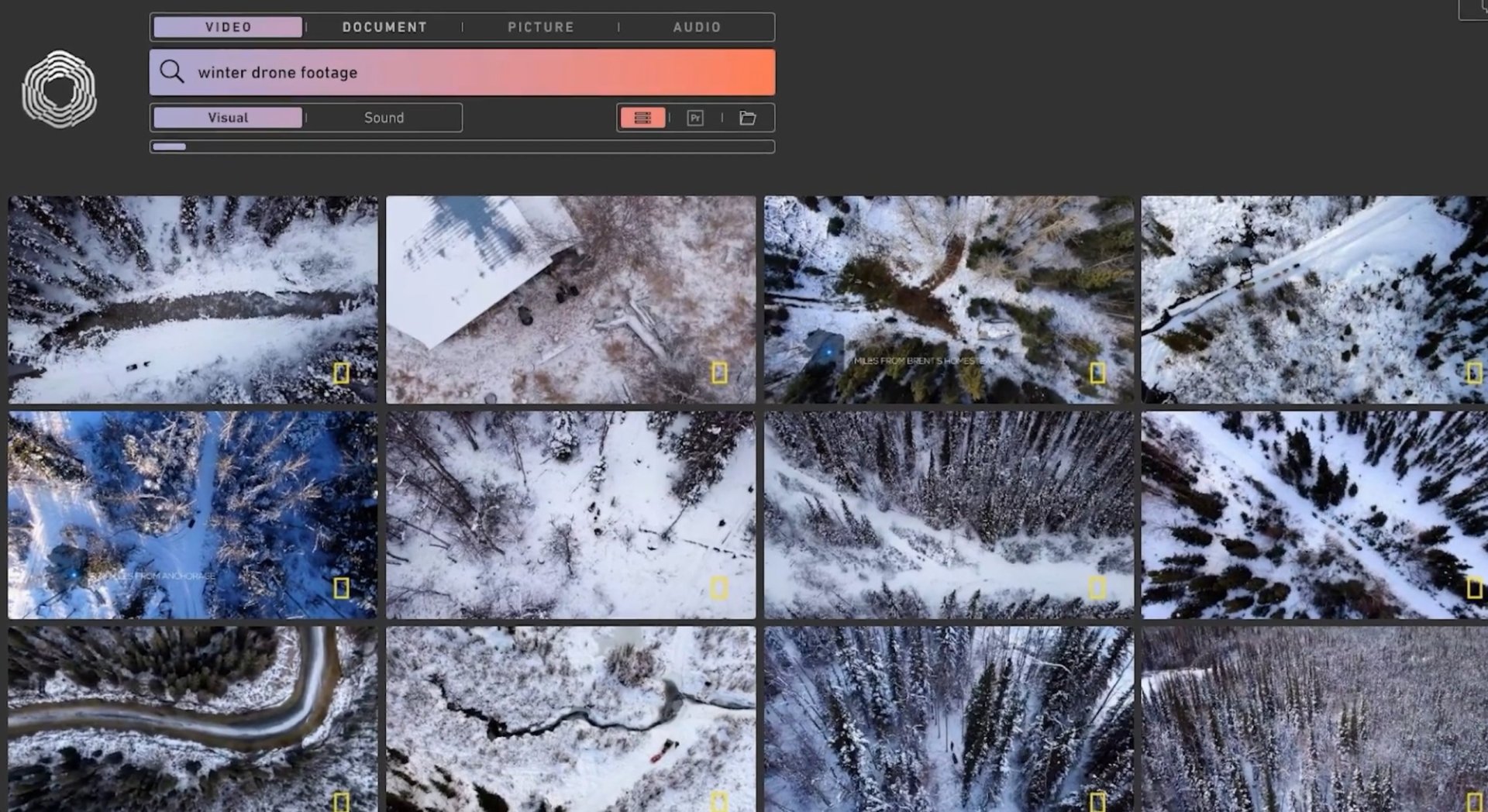Go to the AUDIO tab

[697, 27]
